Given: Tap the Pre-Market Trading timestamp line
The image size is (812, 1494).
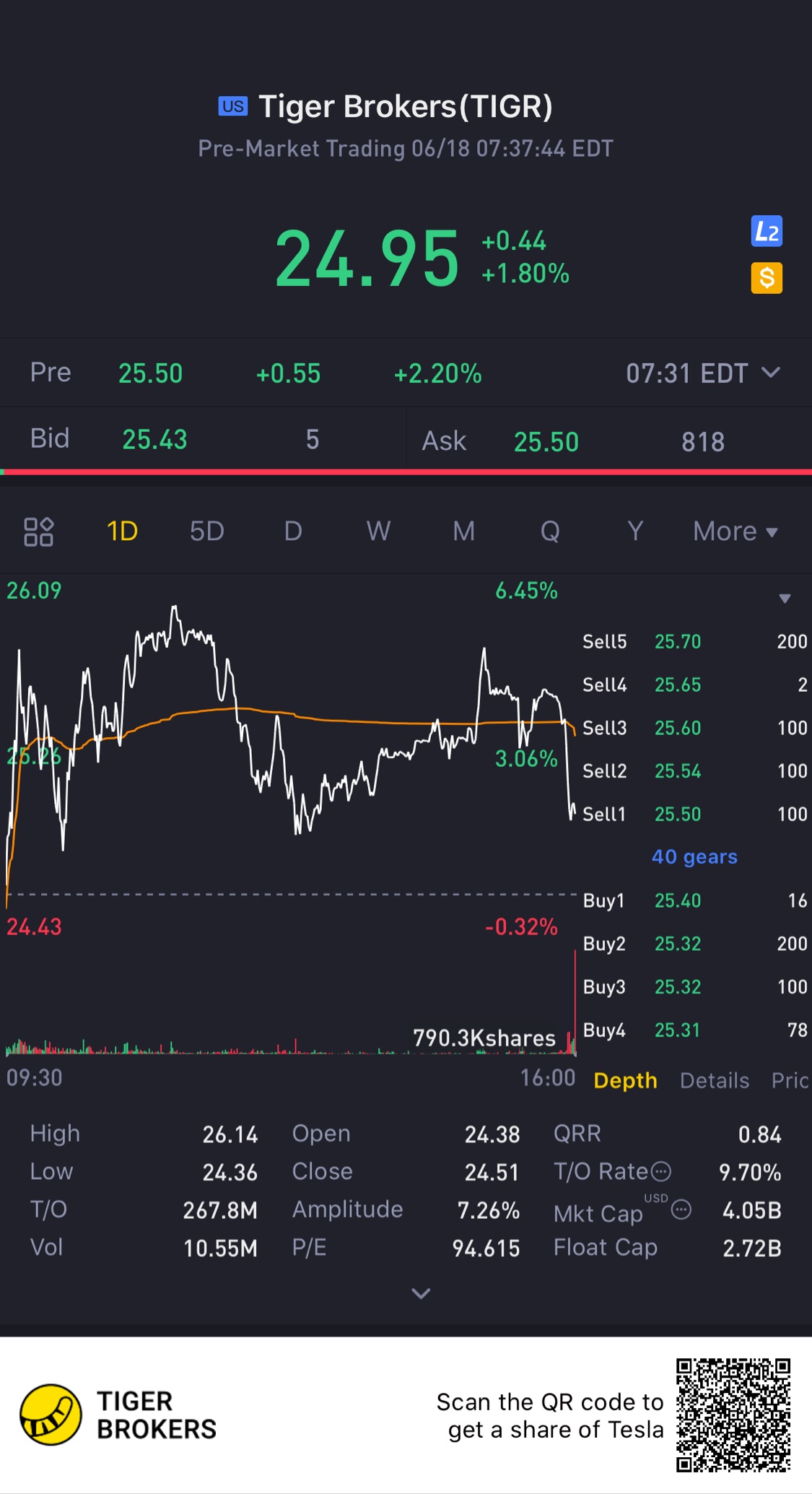Looking at the screenshot, I should point(406,149).
